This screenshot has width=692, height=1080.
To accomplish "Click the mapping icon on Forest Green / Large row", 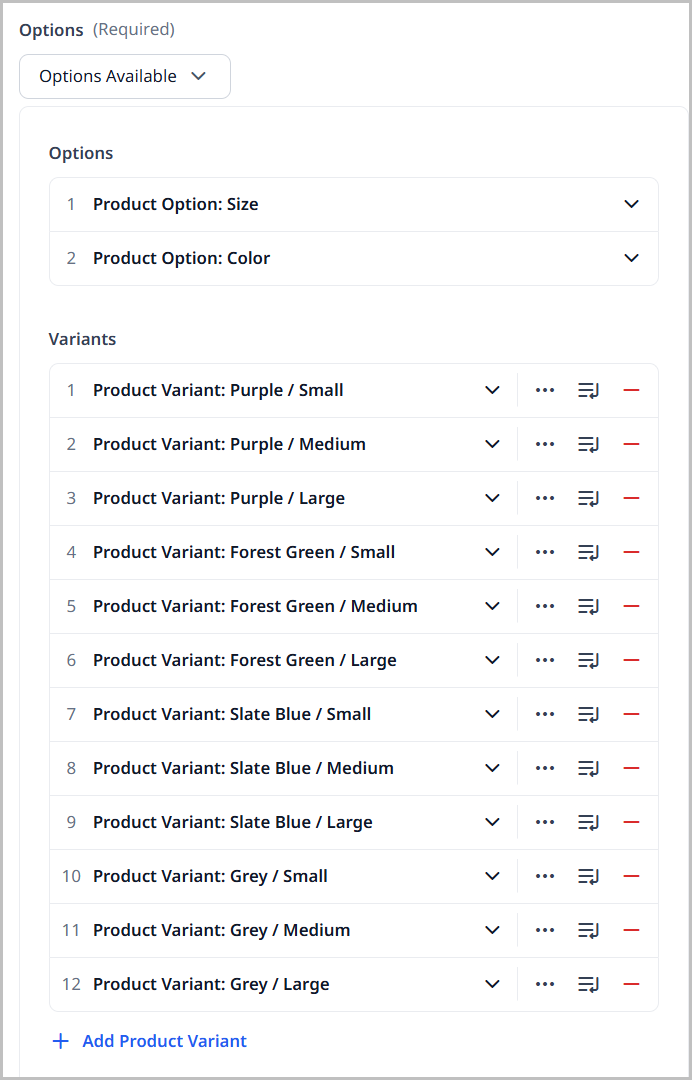I will pyautogui.click(x=588, y=660).
